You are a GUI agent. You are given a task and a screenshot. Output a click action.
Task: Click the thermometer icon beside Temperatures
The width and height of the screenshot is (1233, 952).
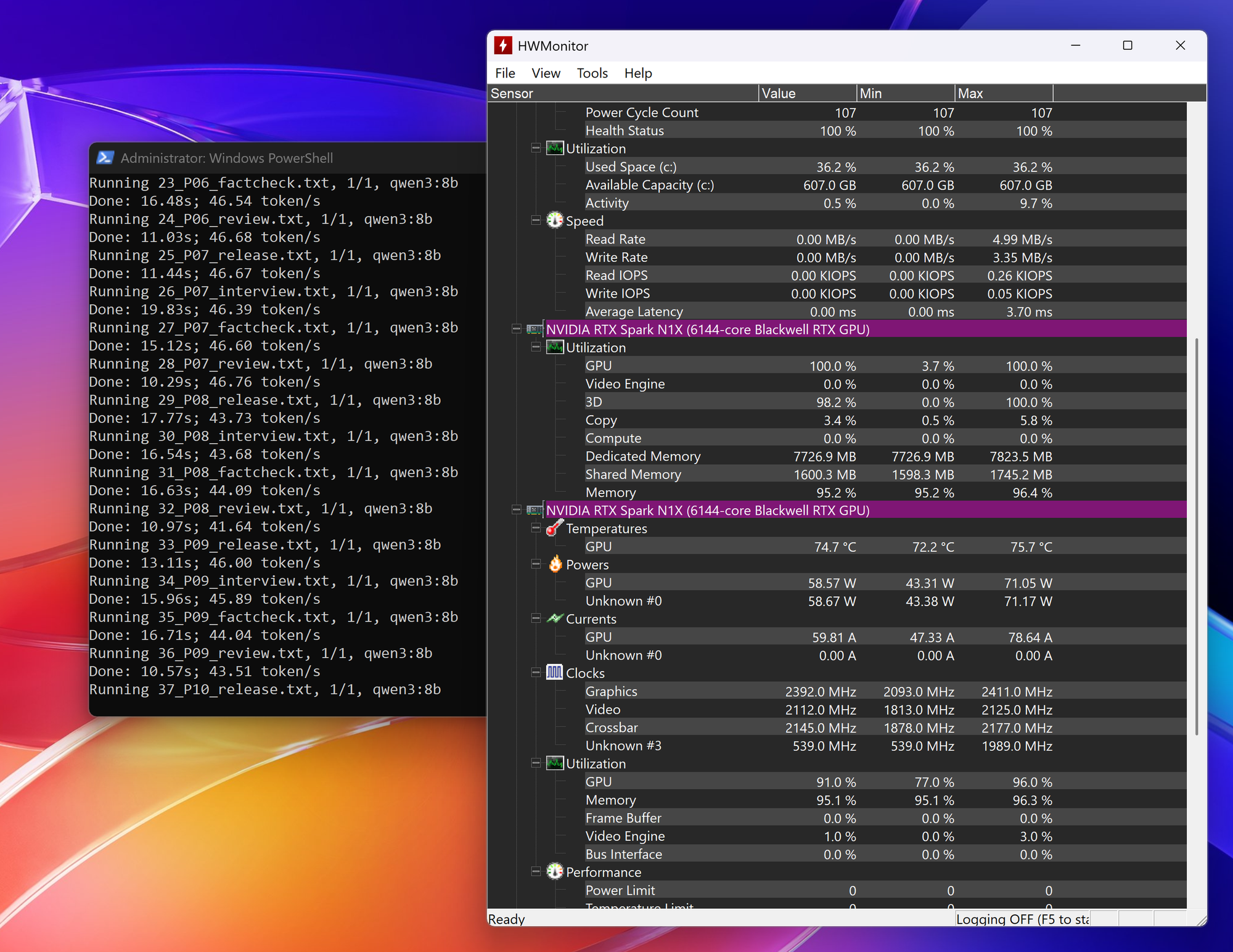(x=555, y=528)
